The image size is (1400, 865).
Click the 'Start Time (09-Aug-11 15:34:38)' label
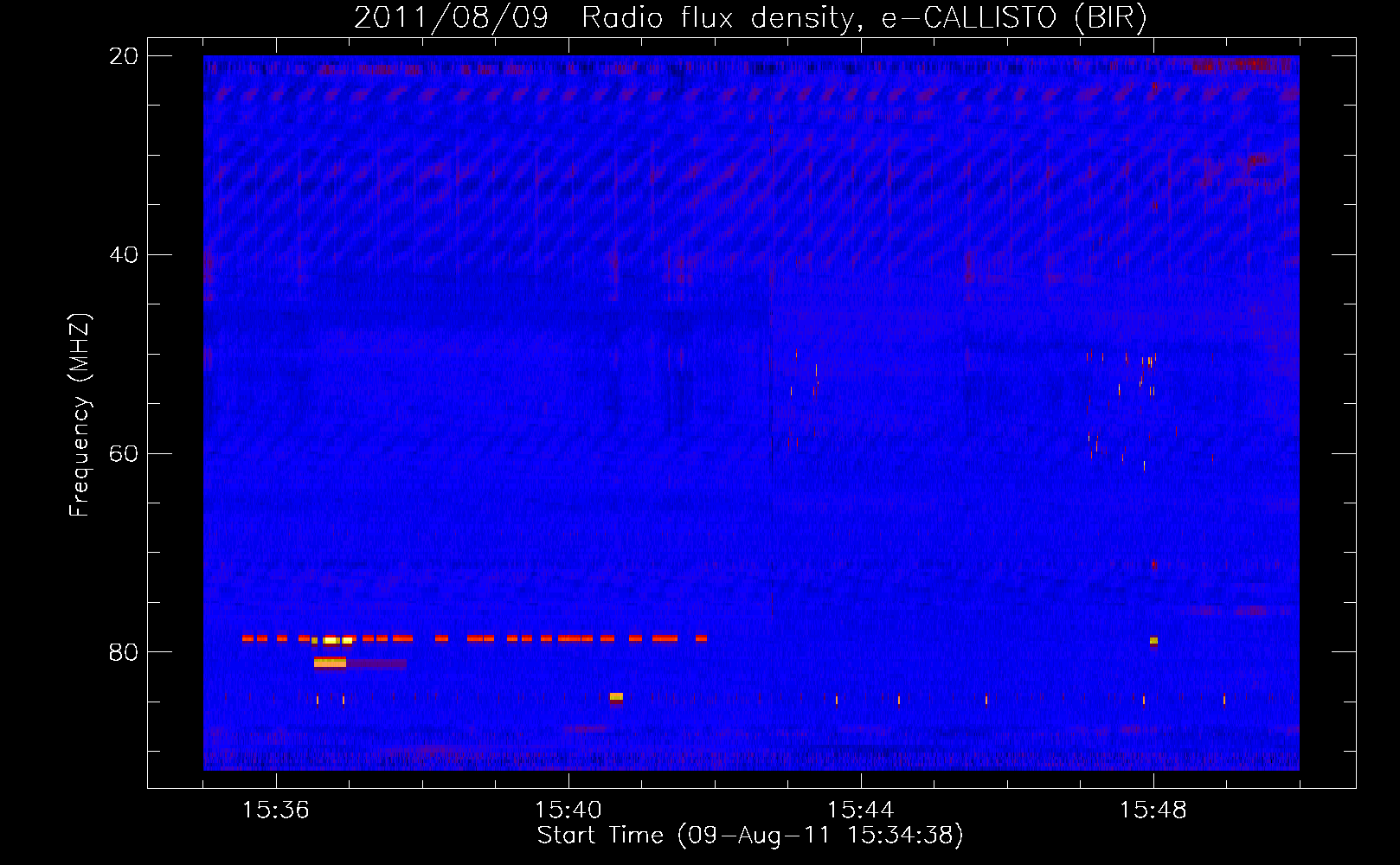click(x=750, y=836)
